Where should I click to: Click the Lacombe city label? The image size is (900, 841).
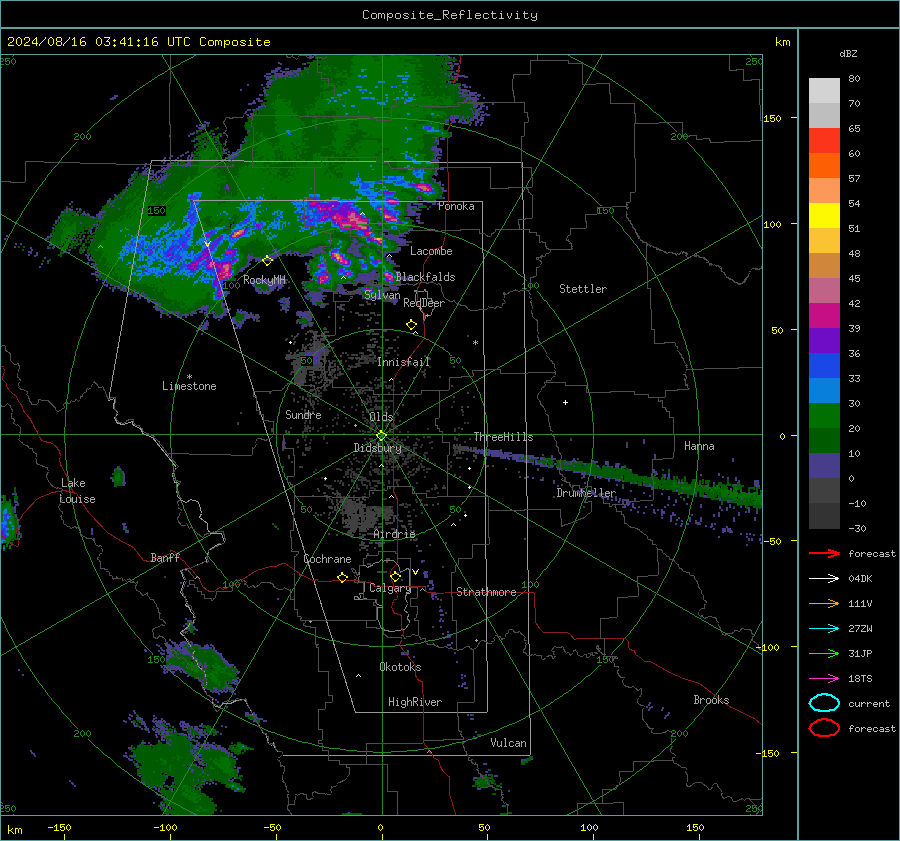point(431,251)
